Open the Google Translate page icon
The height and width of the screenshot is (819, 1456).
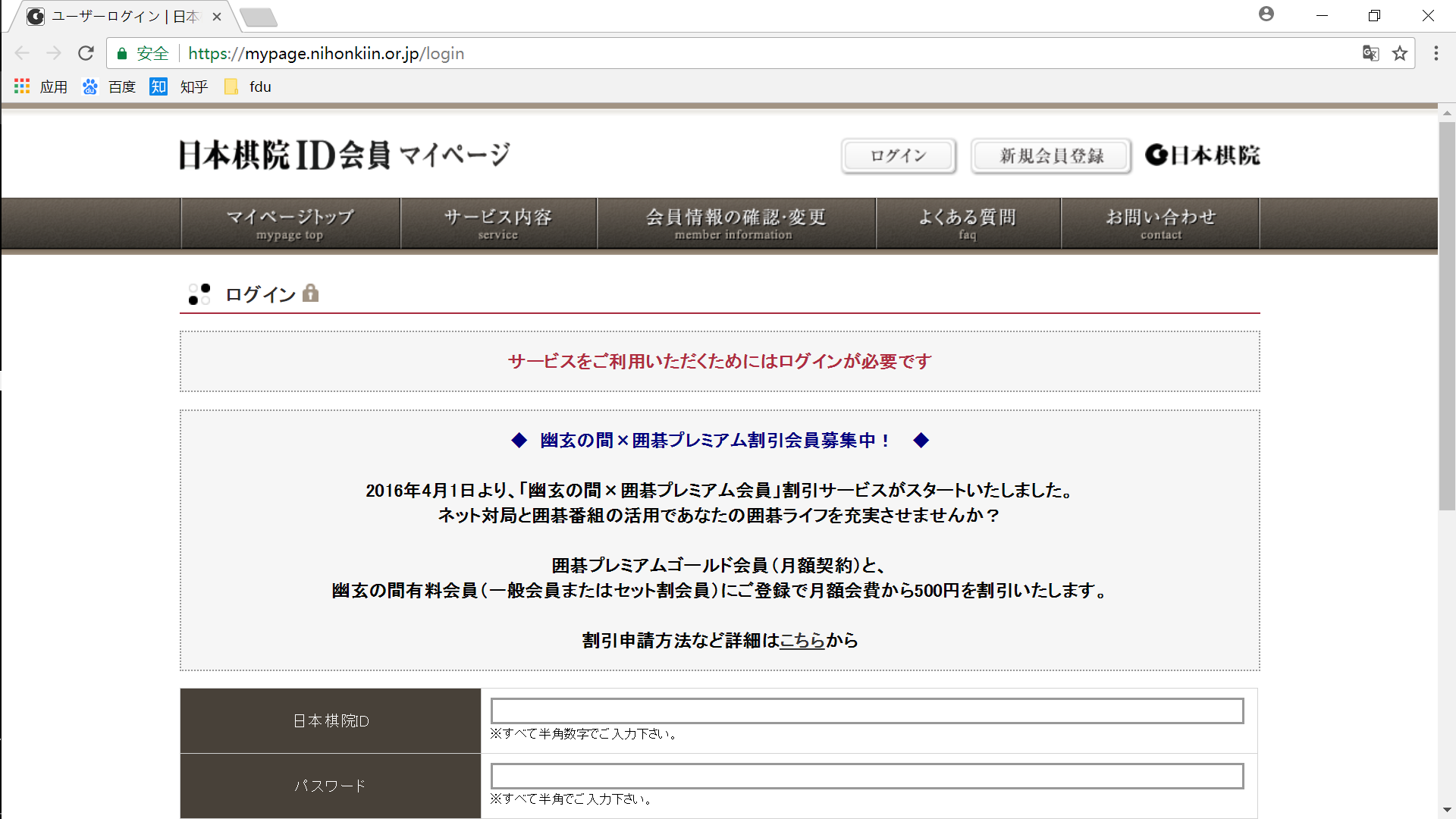(x=1370, y=53)
